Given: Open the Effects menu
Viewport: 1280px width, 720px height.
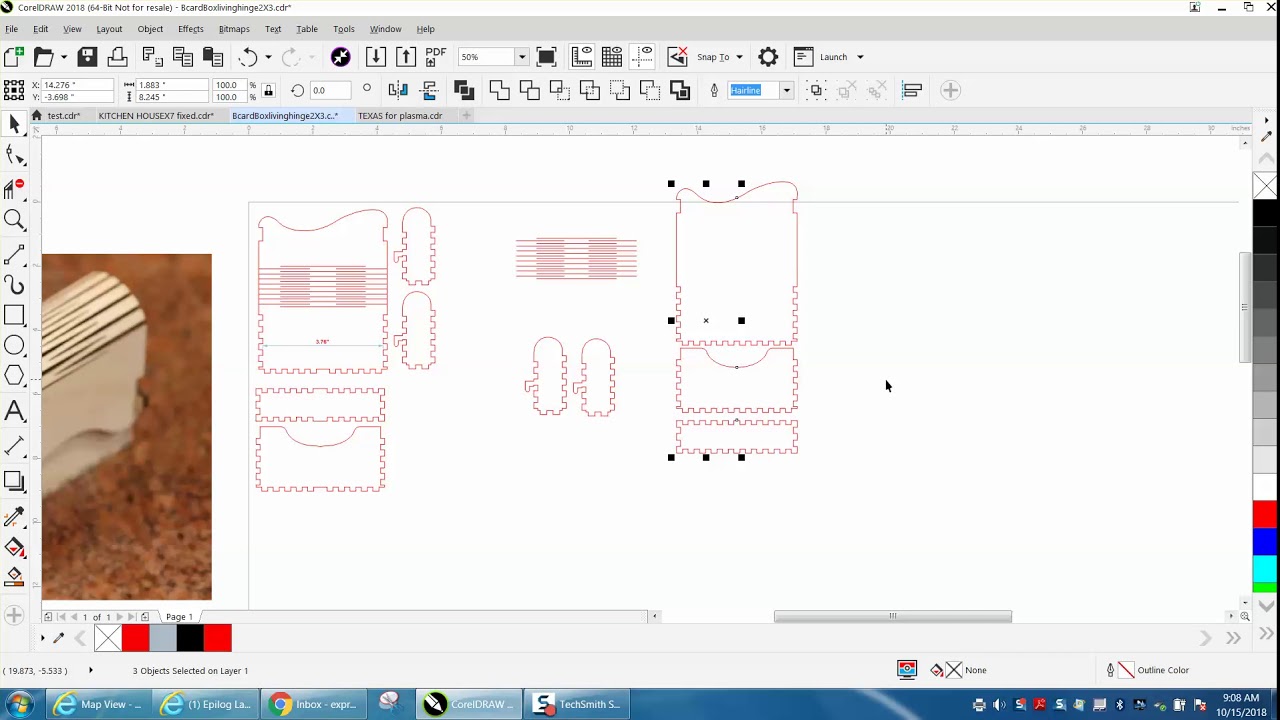Looking at the screenshot, I should point(190,29).
